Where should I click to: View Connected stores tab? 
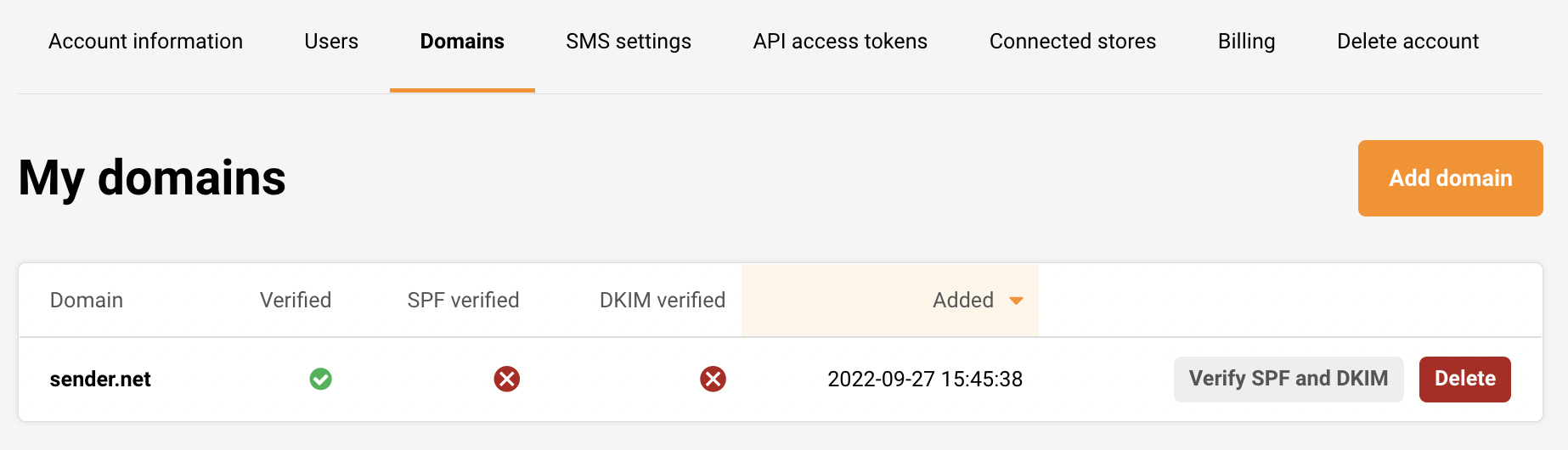(1072, 41)
